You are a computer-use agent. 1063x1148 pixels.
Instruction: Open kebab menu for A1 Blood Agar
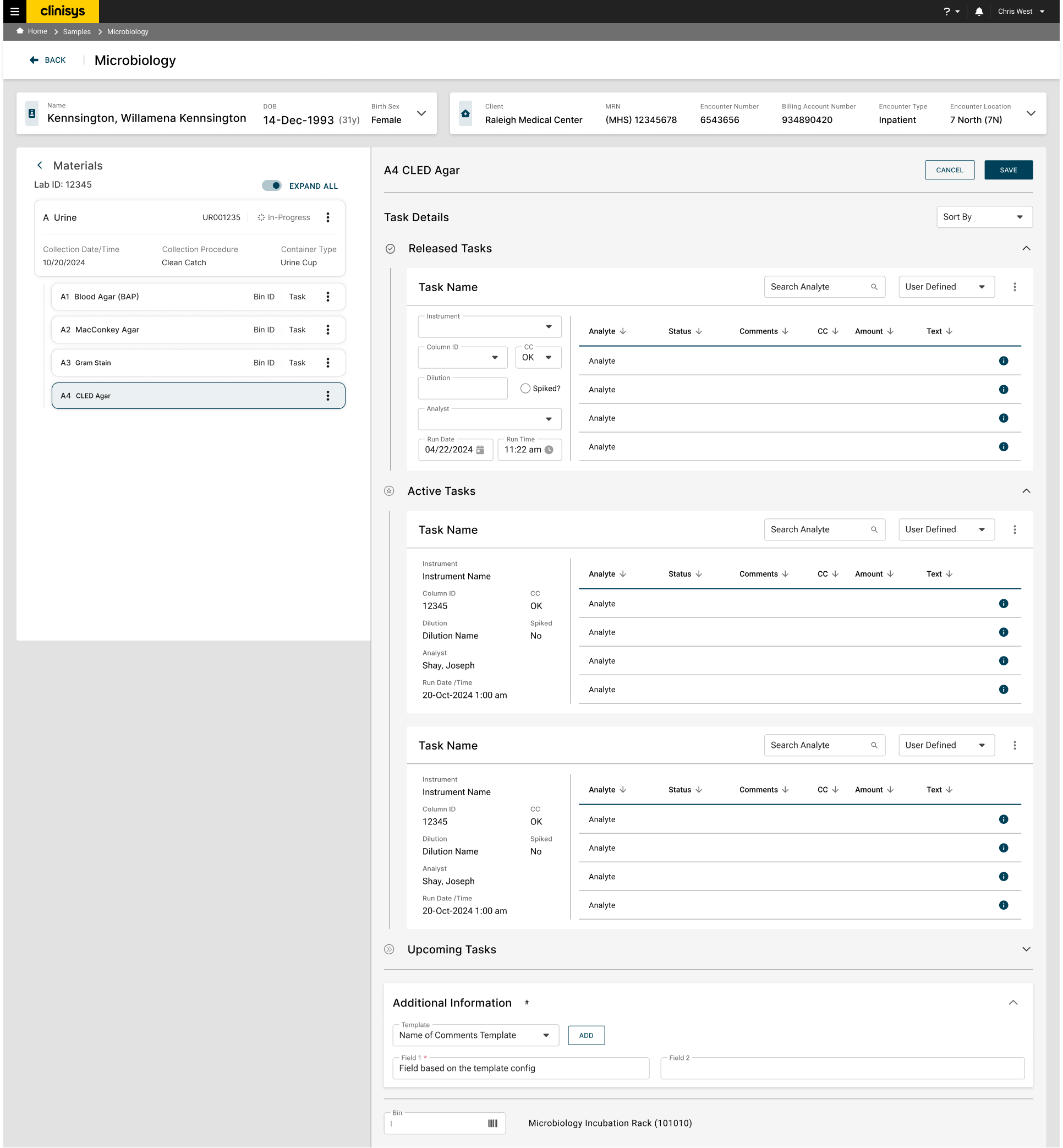(328, 297)
